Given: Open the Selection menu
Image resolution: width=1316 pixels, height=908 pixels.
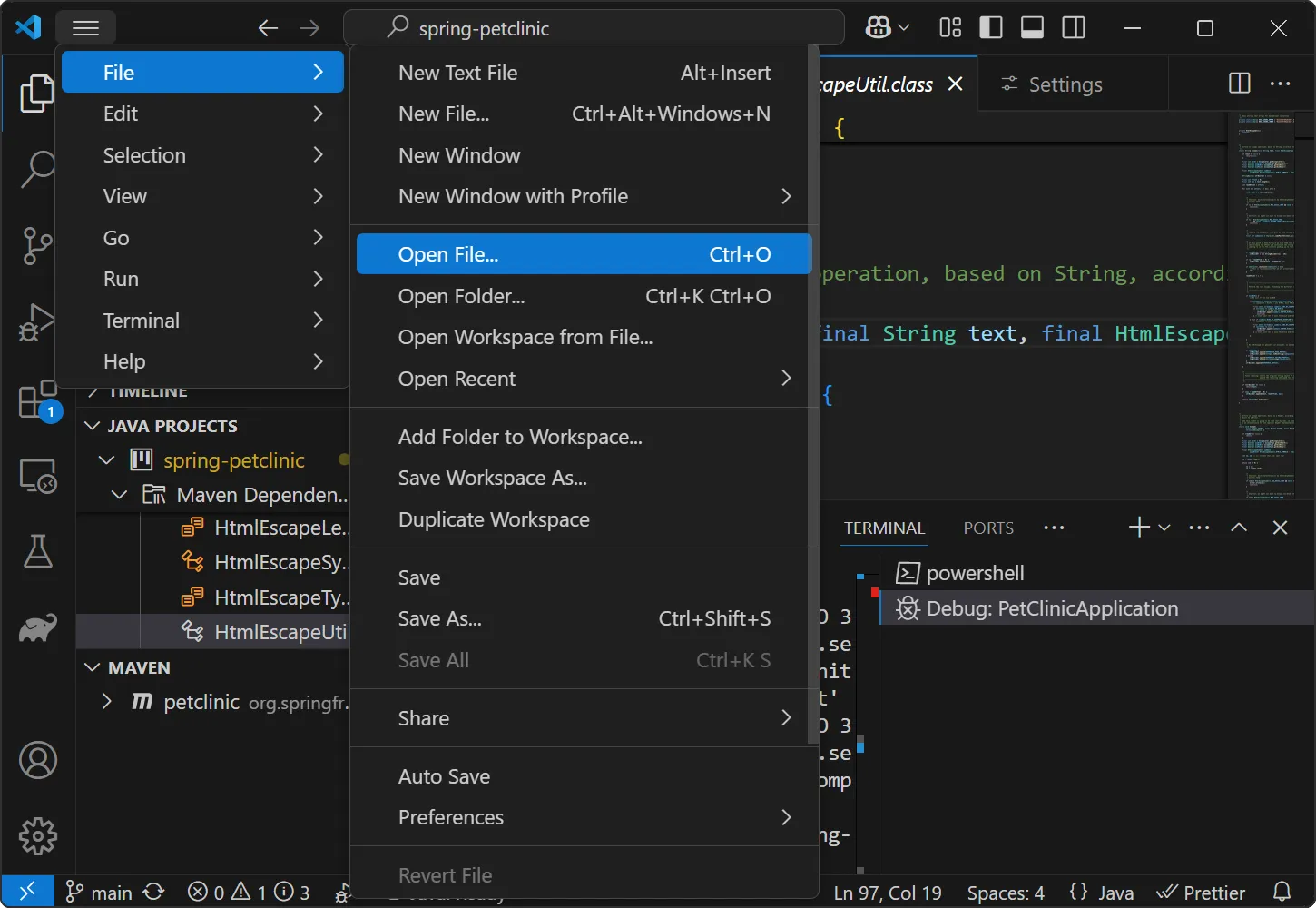Looking at the screenshot, I should (203, 155).
